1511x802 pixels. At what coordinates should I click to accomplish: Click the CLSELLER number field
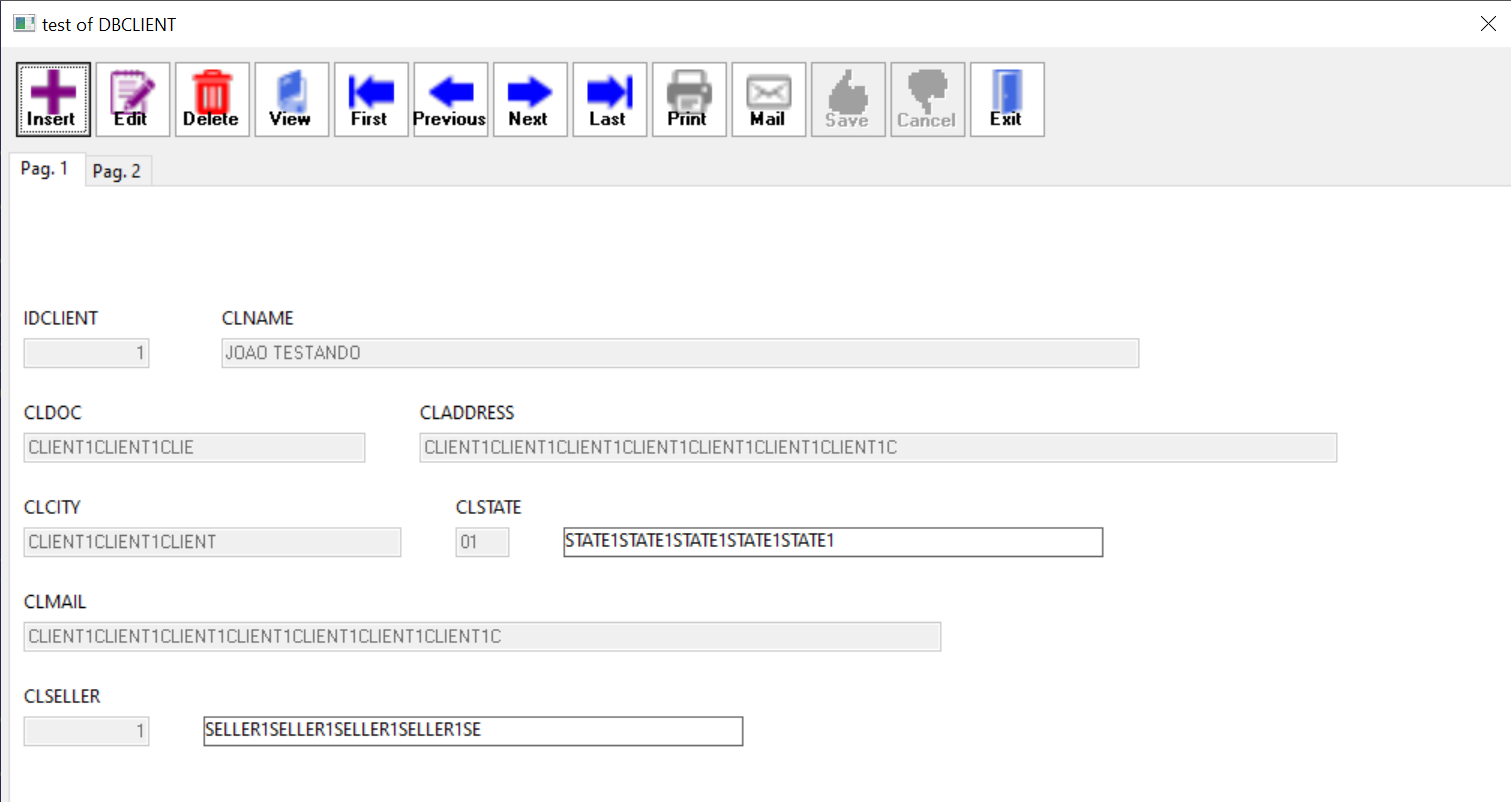[x=86, y=731]
